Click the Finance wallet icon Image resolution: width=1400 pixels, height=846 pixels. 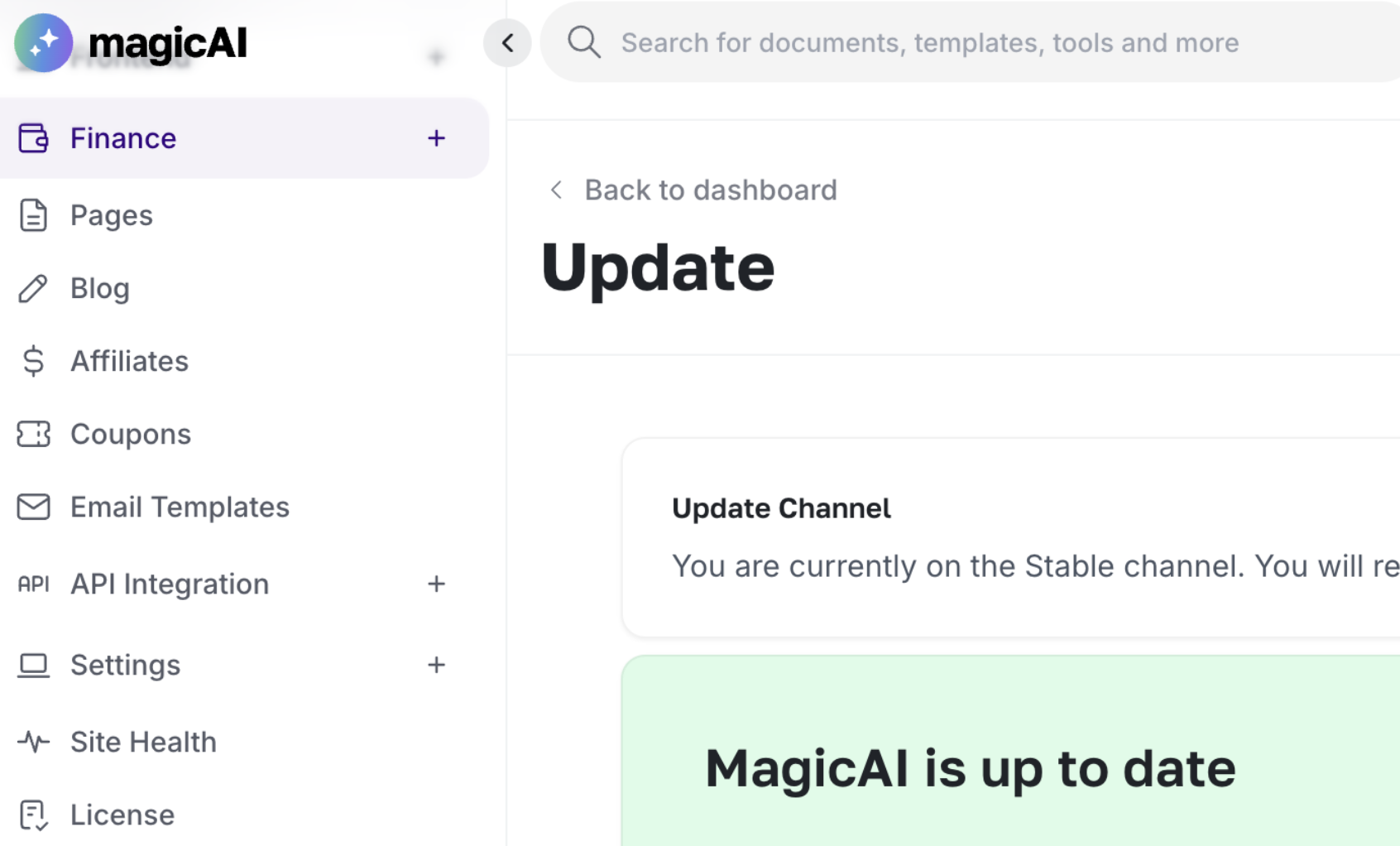[33, 138]
